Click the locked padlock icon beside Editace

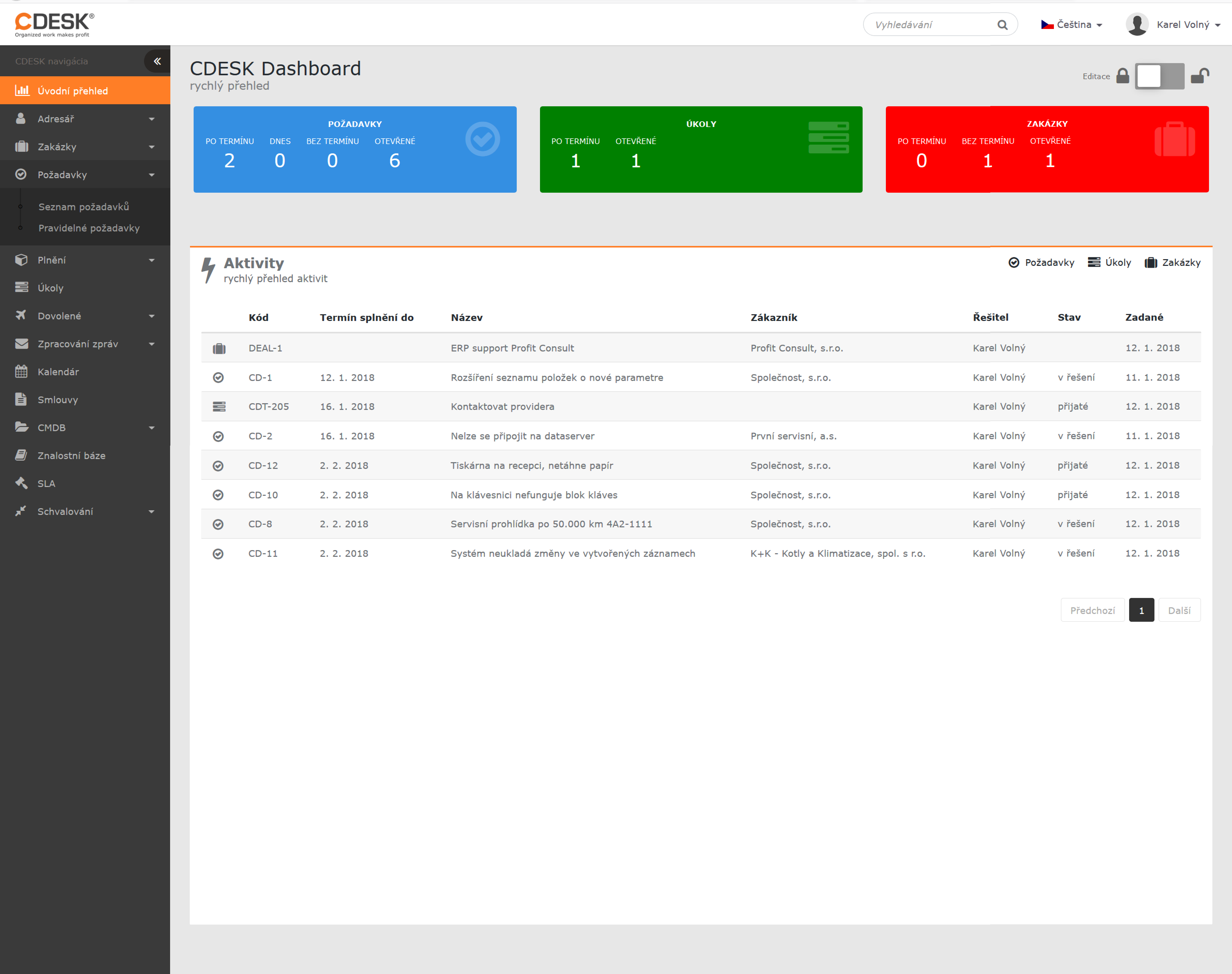[x=1123, y=76]
